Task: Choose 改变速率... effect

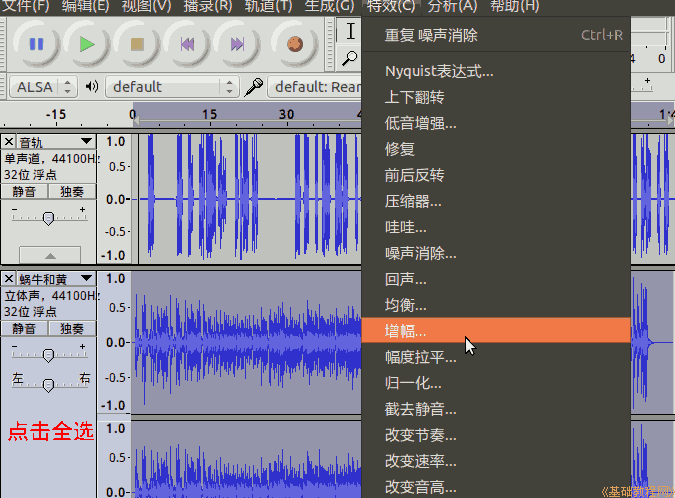Action: (x=496, y=461)
